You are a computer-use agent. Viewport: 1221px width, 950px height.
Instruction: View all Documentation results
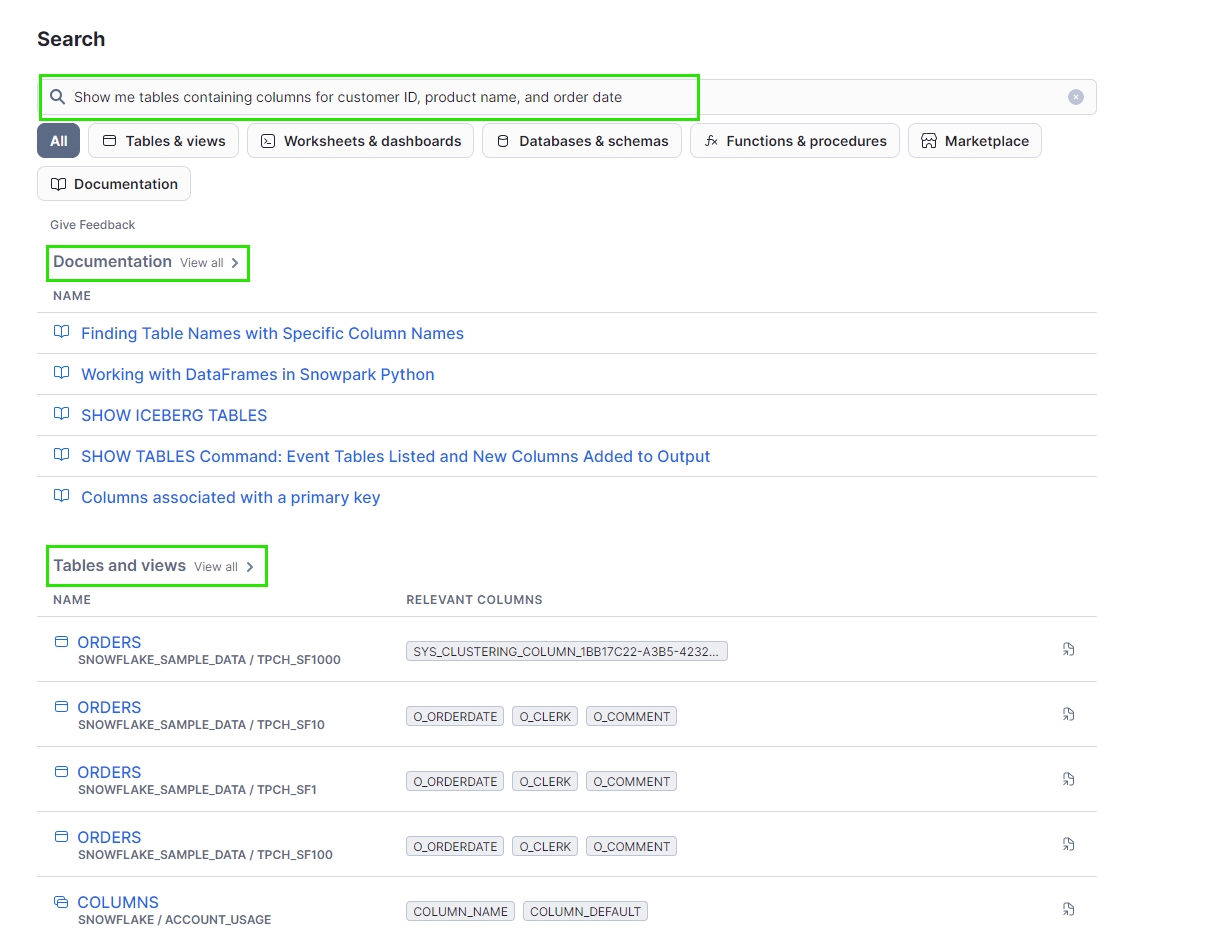pyautogui.click(x=201, y=263)
